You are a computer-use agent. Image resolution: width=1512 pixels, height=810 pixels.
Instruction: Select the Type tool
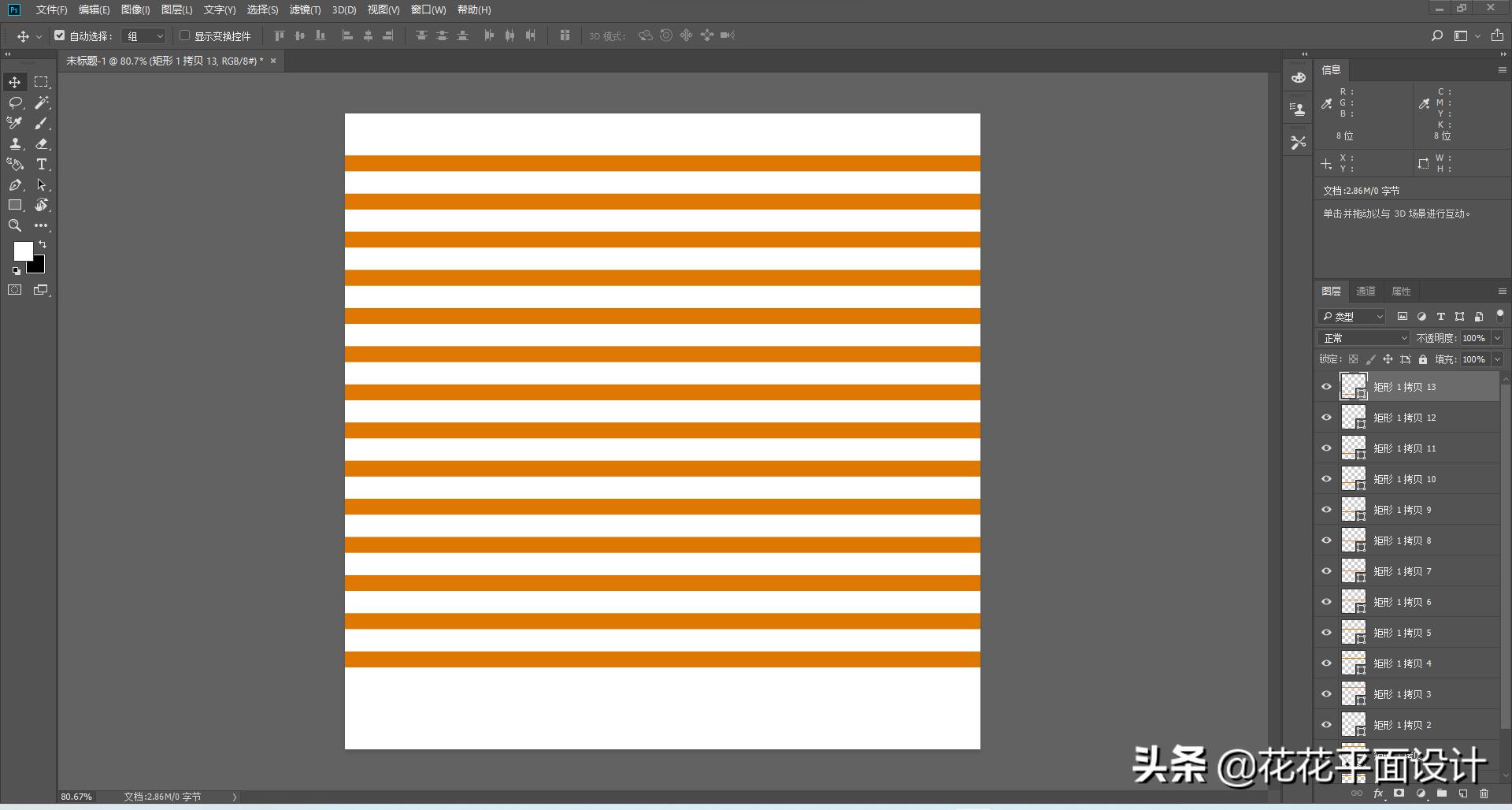point(41,165)
